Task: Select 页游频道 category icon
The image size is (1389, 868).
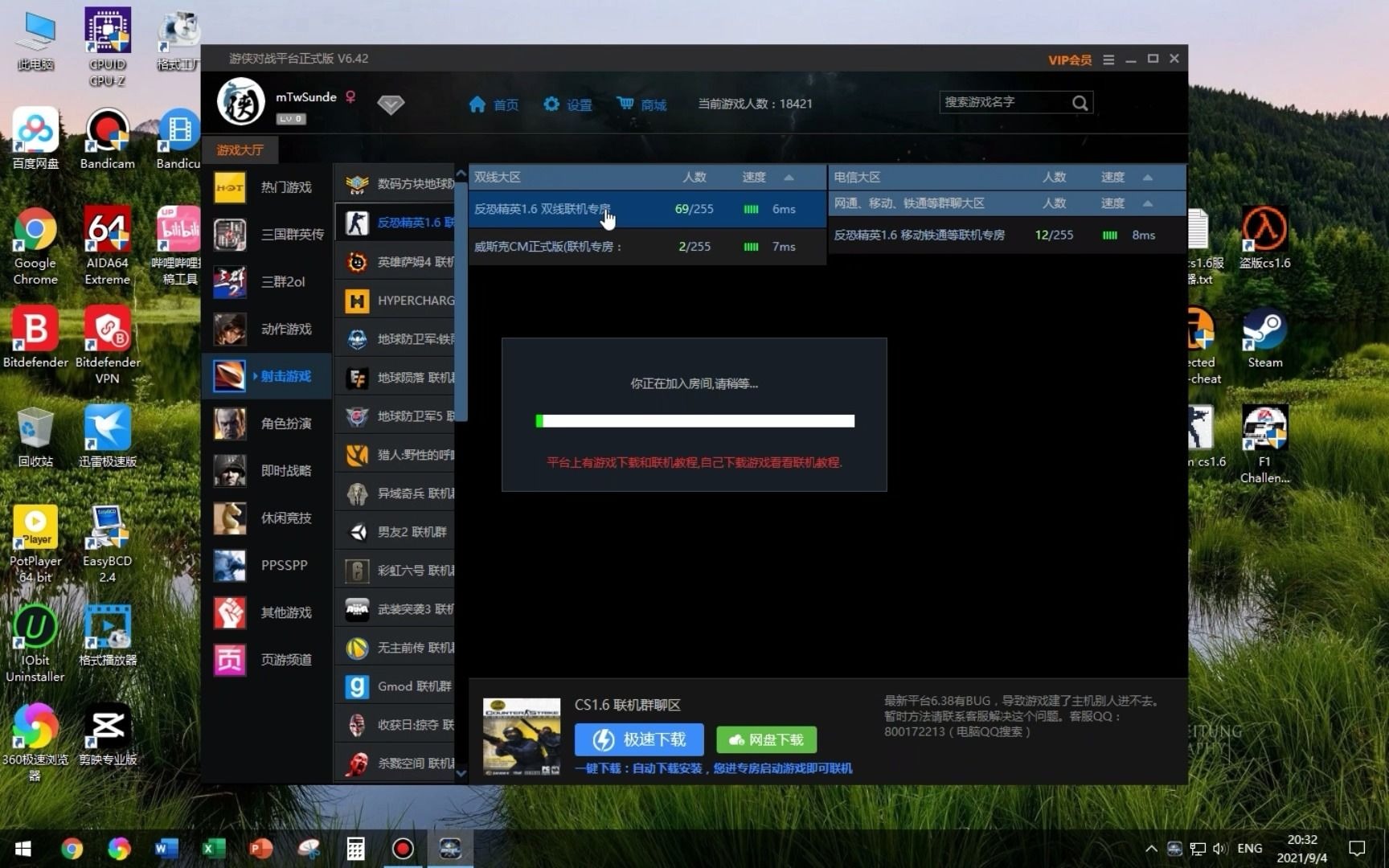Action: click(230, 660)
